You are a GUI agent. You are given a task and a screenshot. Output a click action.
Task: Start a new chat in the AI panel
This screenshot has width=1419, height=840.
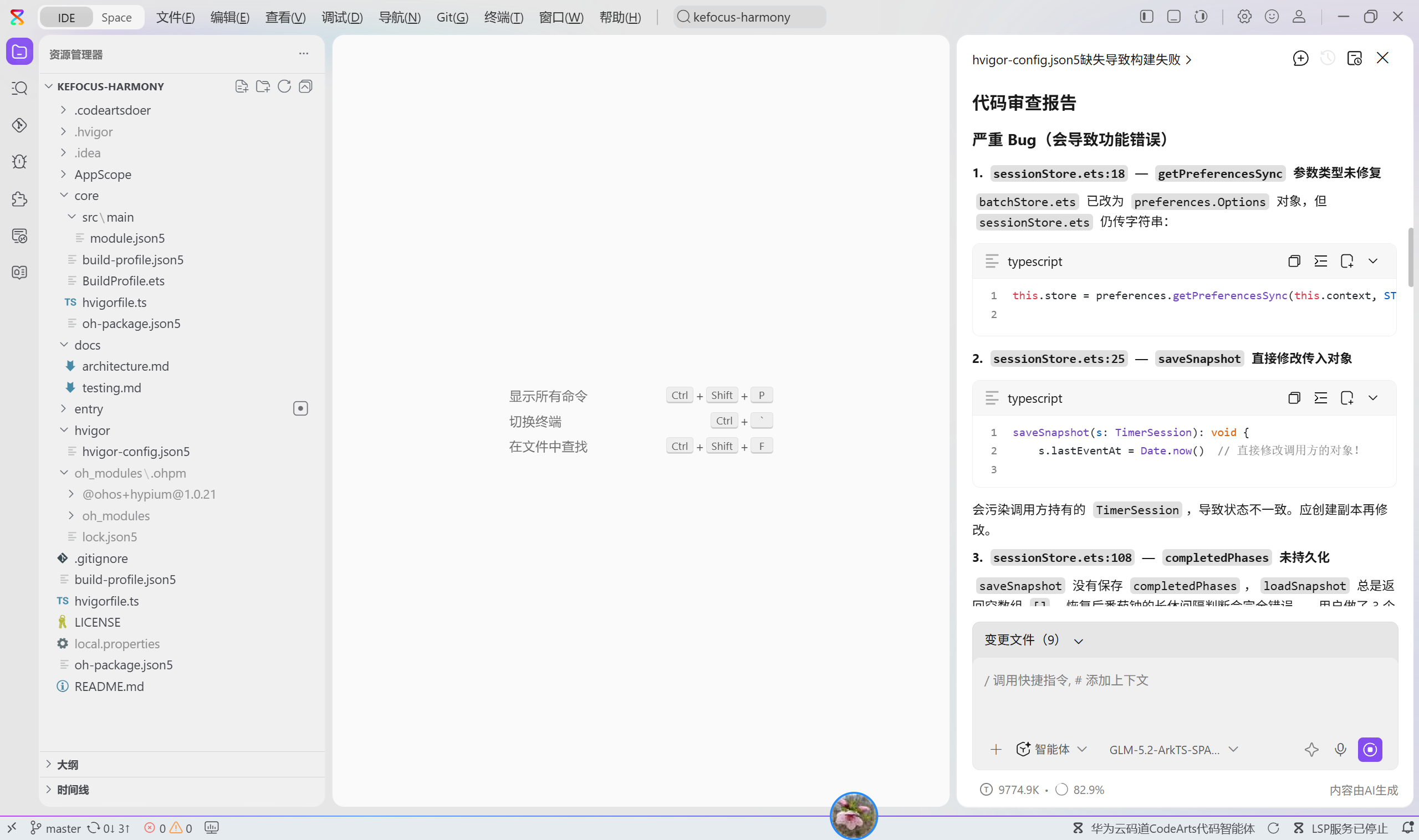[1300, 58]
